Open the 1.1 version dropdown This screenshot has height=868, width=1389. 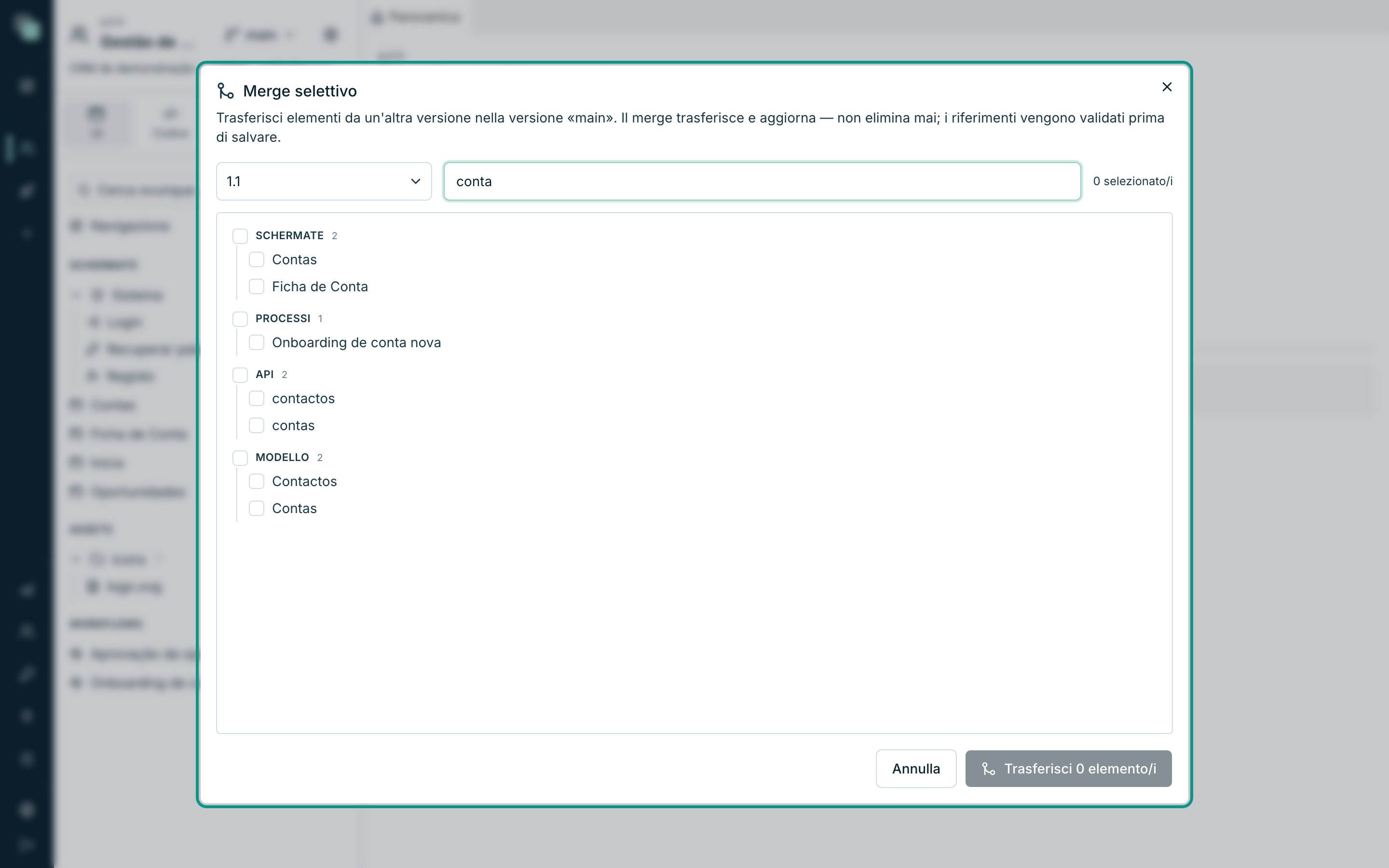pyautogui.click(x=324, y=181)
